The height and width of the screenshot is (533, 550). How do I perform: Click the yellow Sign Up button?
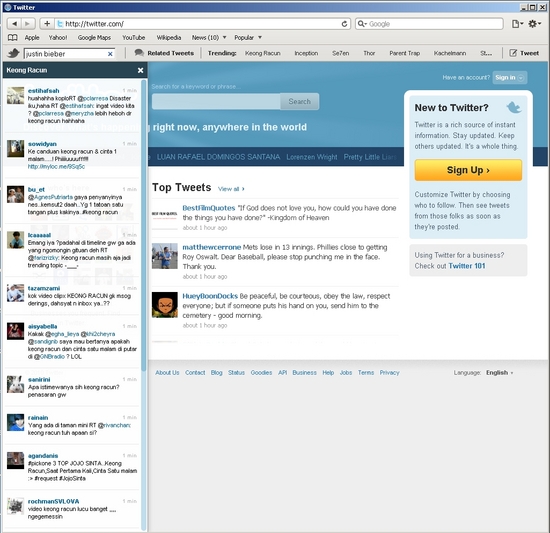click(468, 170)
